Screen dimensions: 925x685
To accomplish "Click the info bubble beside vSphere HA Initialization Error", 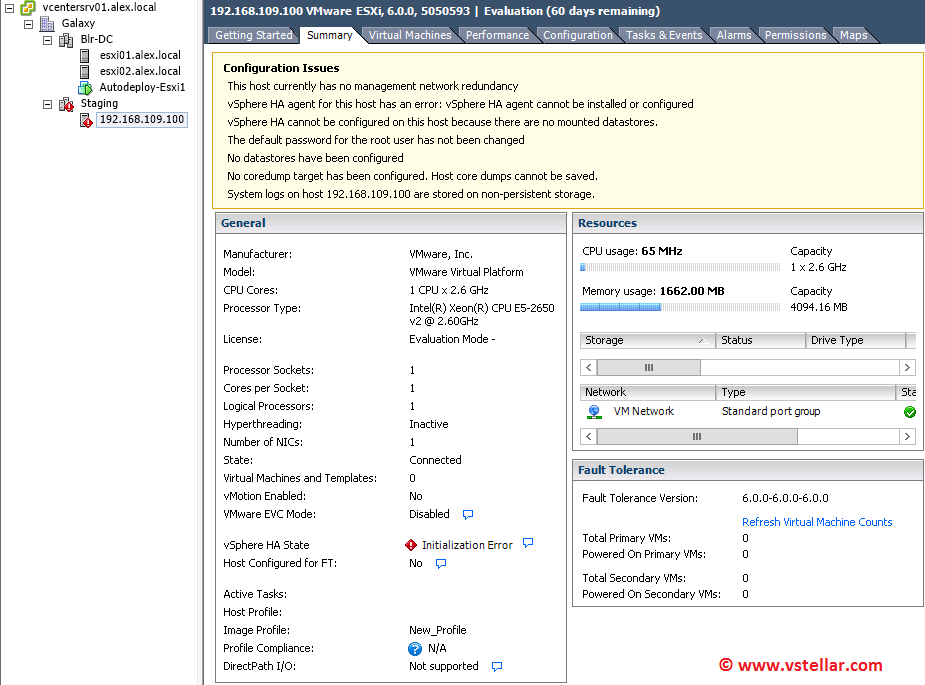I will coord(528,544).
